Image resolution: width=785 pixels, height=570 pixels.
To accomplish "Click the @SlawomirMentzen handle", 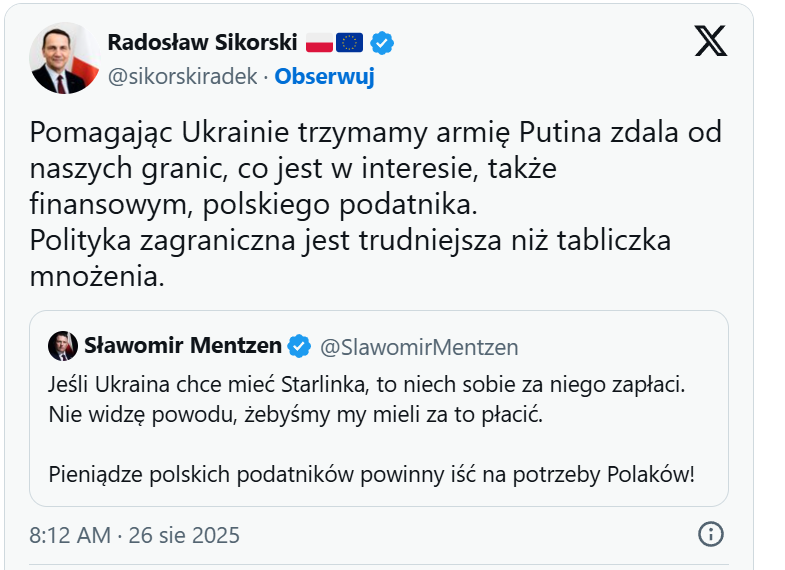I will point(419,347).
